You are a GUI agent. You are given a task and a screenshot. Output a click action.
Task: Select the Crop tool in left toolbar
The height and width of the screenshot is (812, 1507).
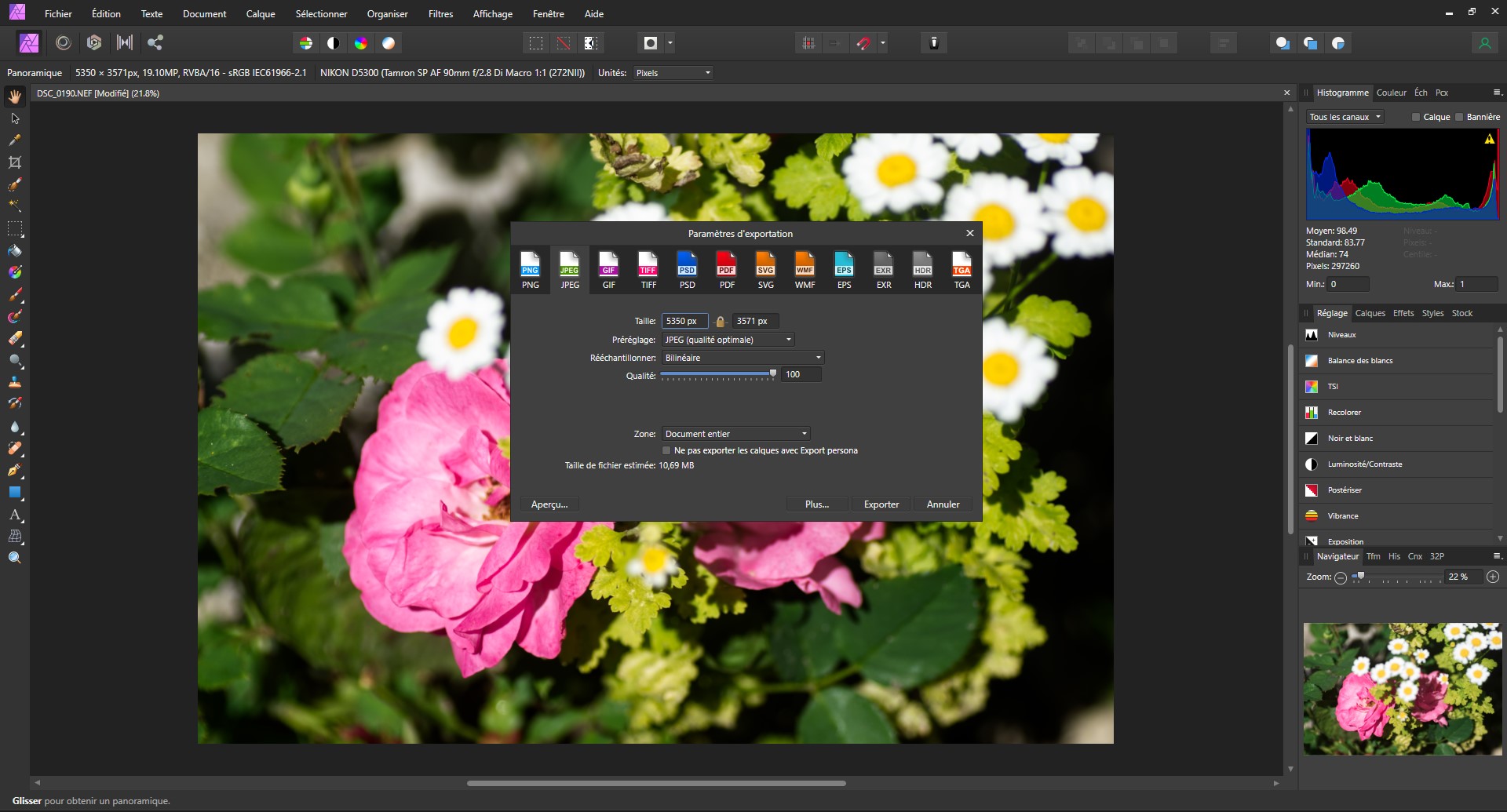pyautogui.click(x=15, y=162)
